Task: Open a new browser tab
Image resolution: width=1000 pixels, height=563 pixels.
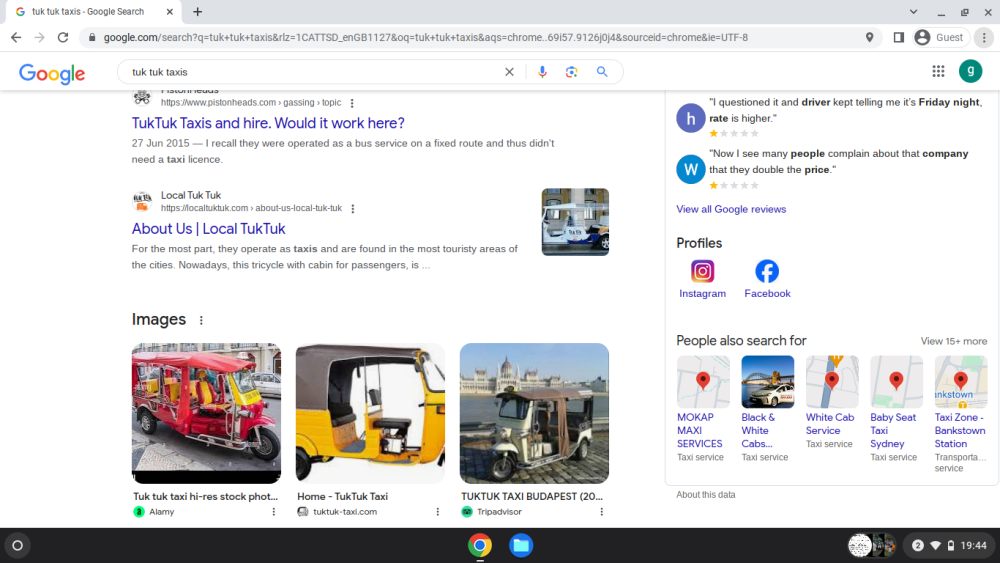Action: point(198,11)
